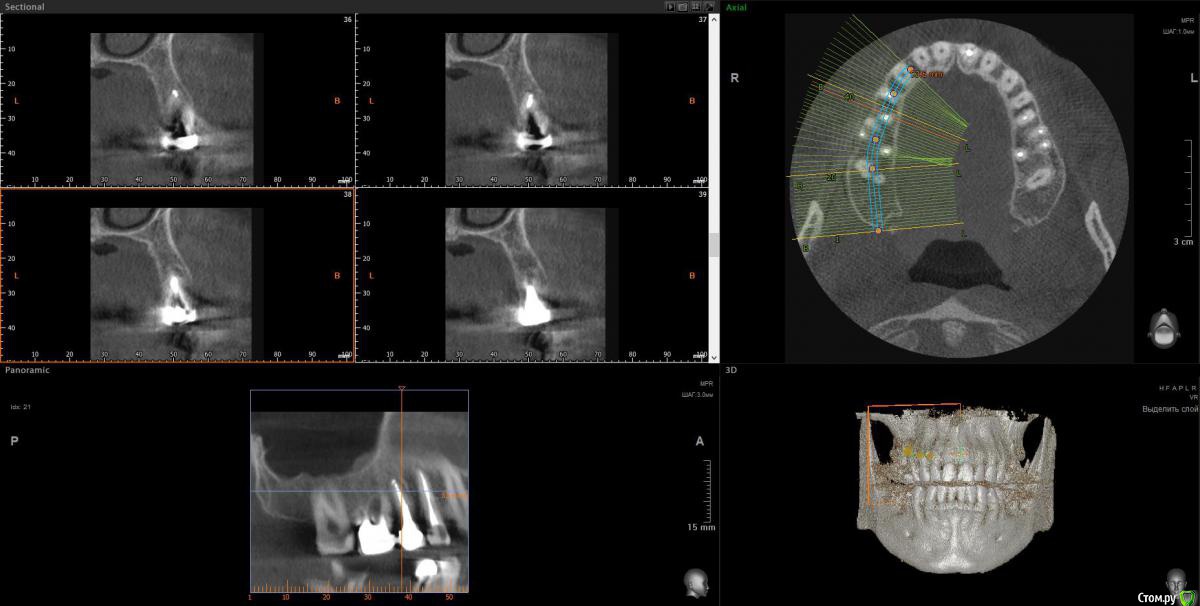Click the Panoramic panel title

click(x=26, y=369)
